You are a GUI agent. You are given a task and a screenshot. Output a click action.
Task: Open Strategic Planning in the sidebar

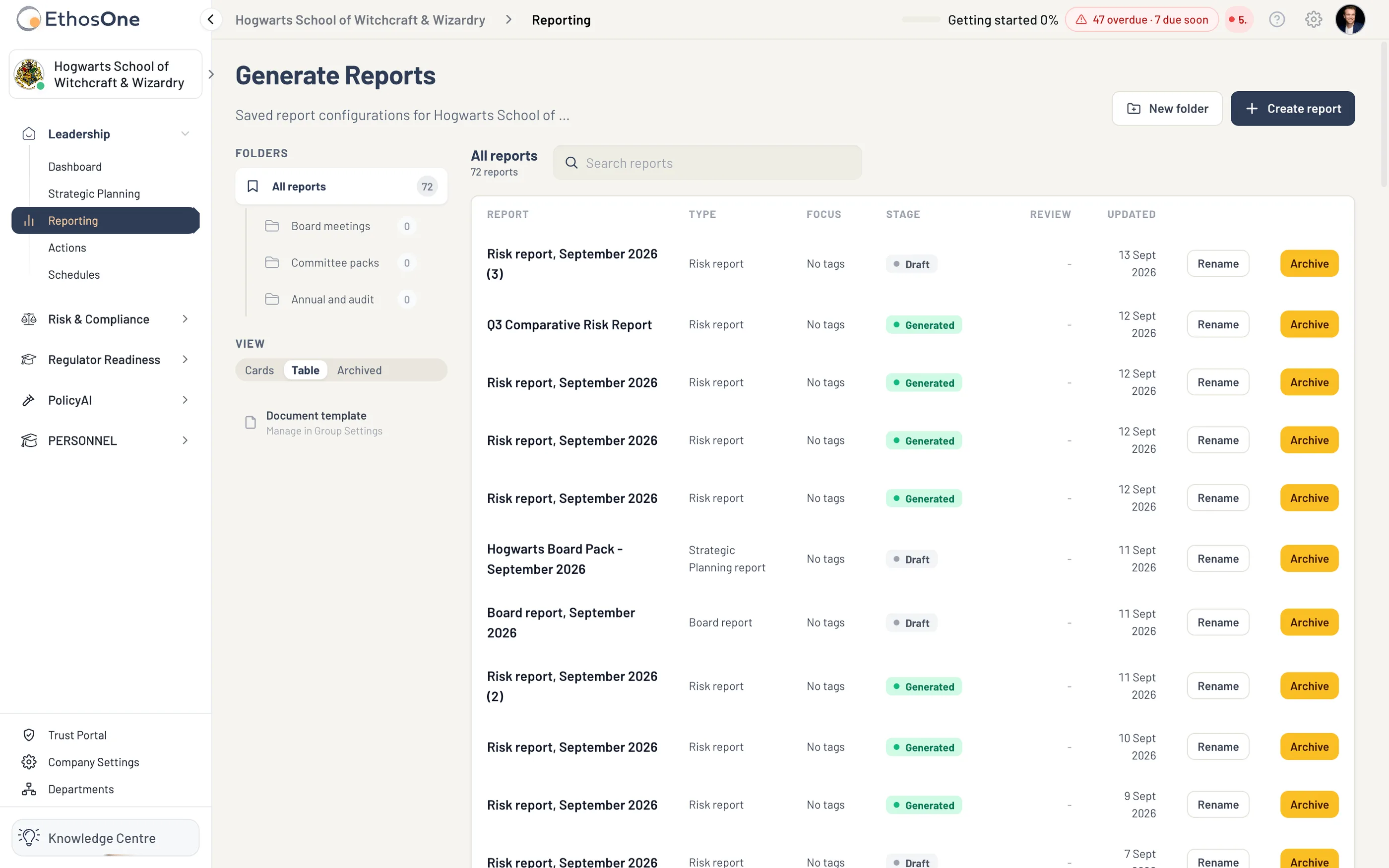pos(94,193)
